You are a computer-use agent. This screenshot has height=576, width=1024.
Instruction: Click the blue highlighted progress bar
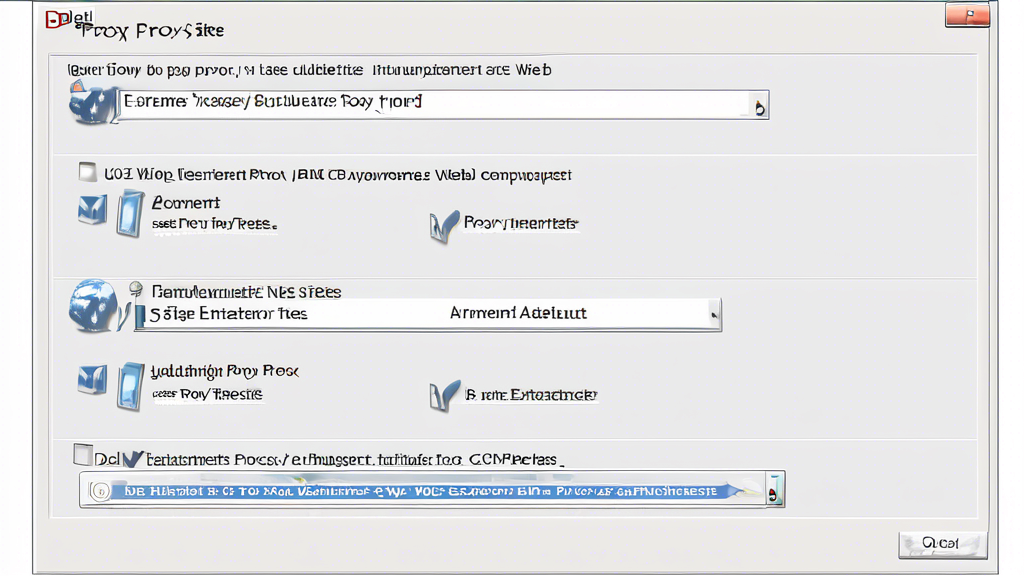tap(430, 489)
